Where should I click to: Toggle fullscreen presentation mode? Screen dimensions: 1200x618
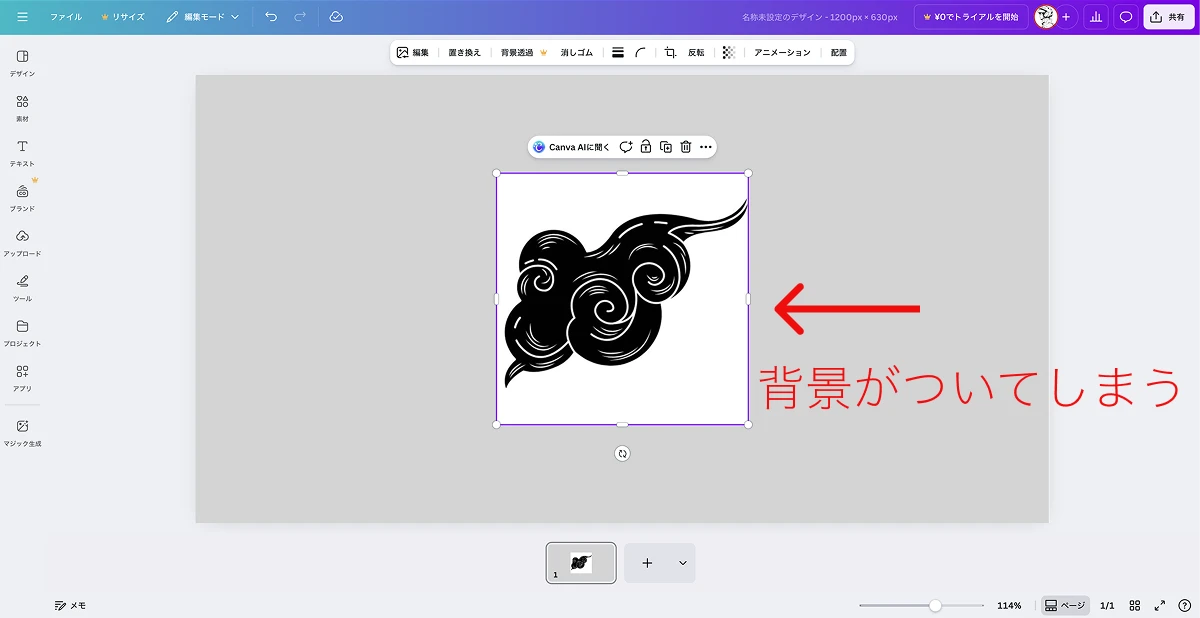point(1160,605)
